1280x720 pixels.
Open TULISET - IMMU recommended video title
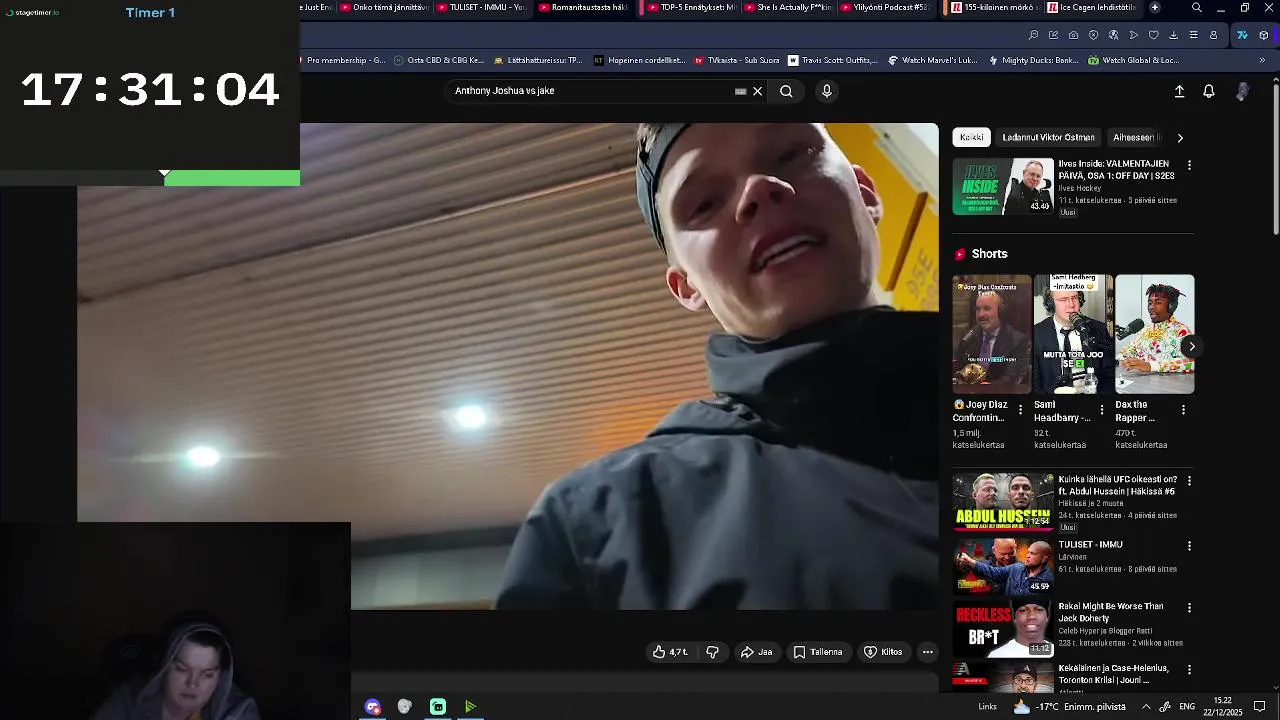1090,545
